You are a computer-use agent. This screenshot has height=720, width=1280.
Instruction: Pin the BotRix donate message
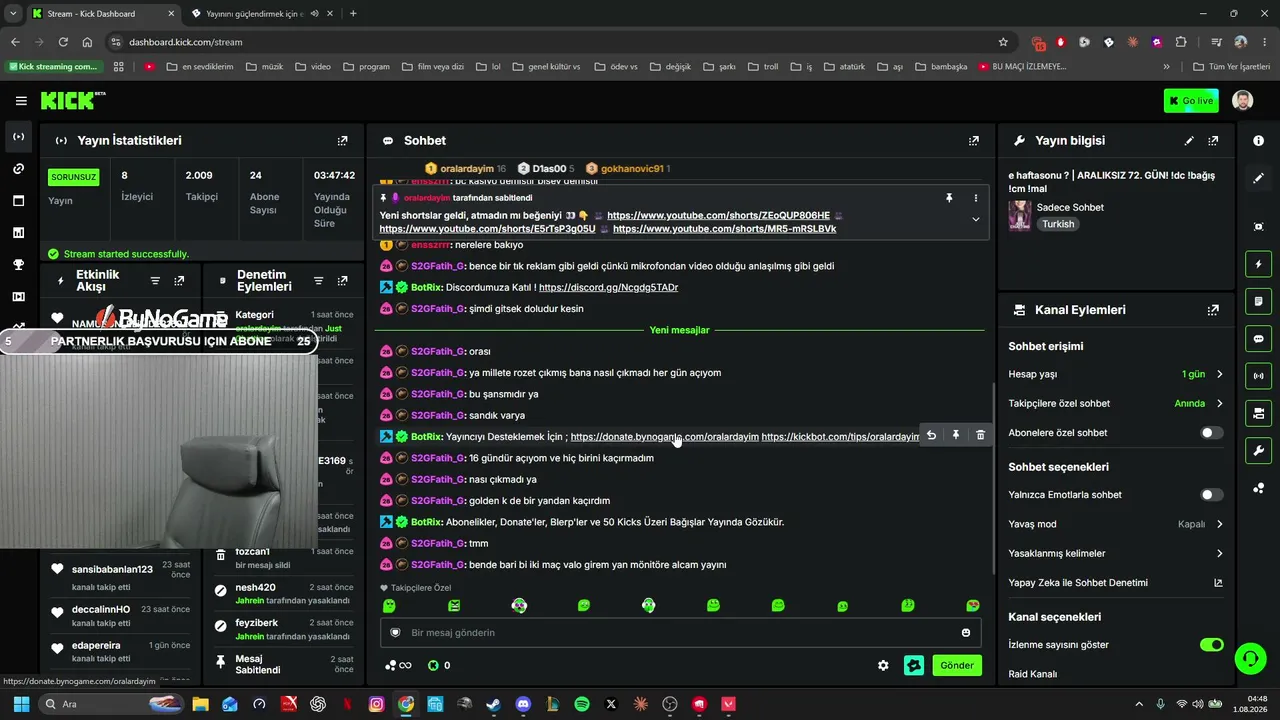[x=956, y=435]
